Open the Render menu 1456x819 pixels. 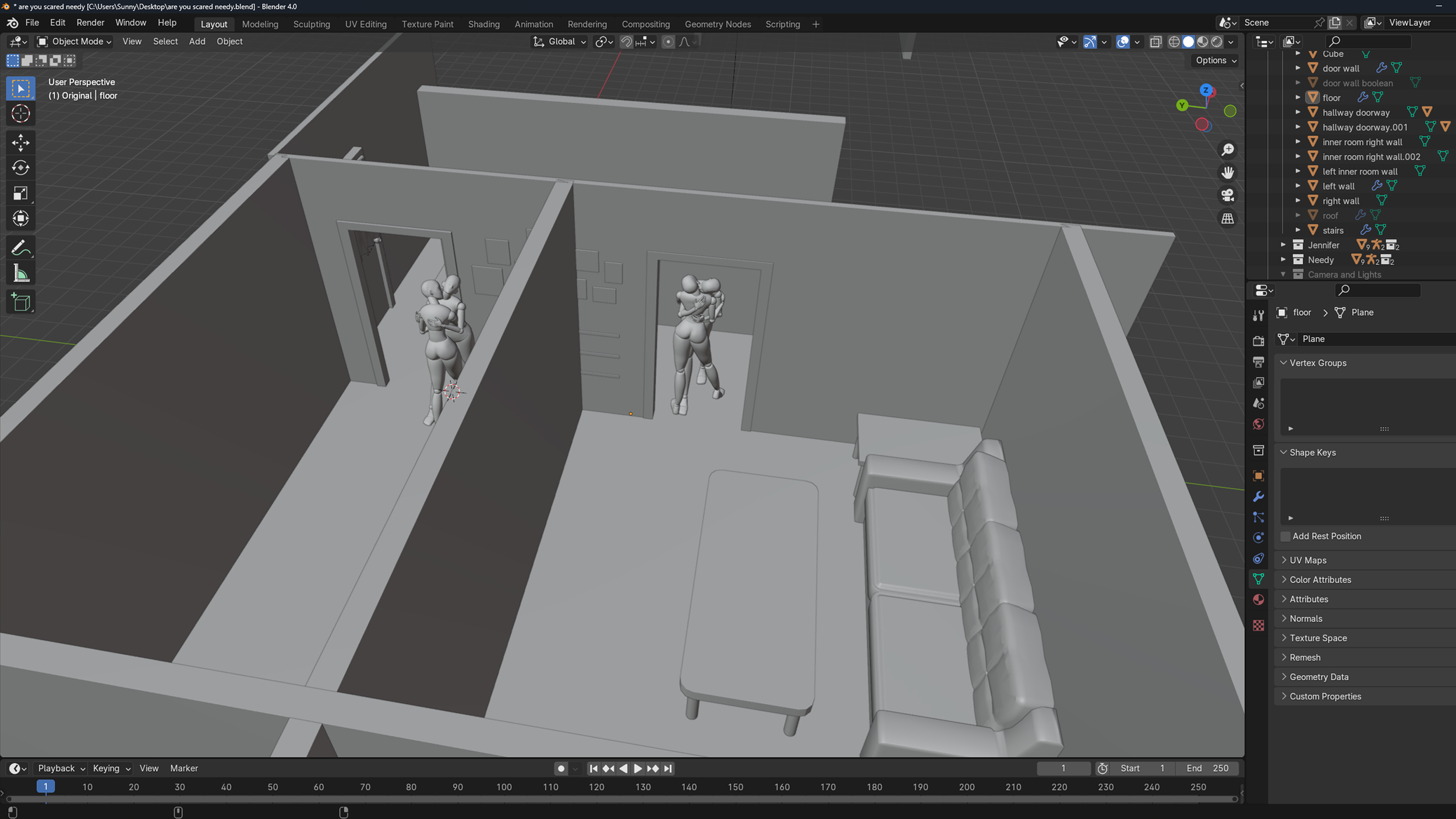(x=90, y=23)
